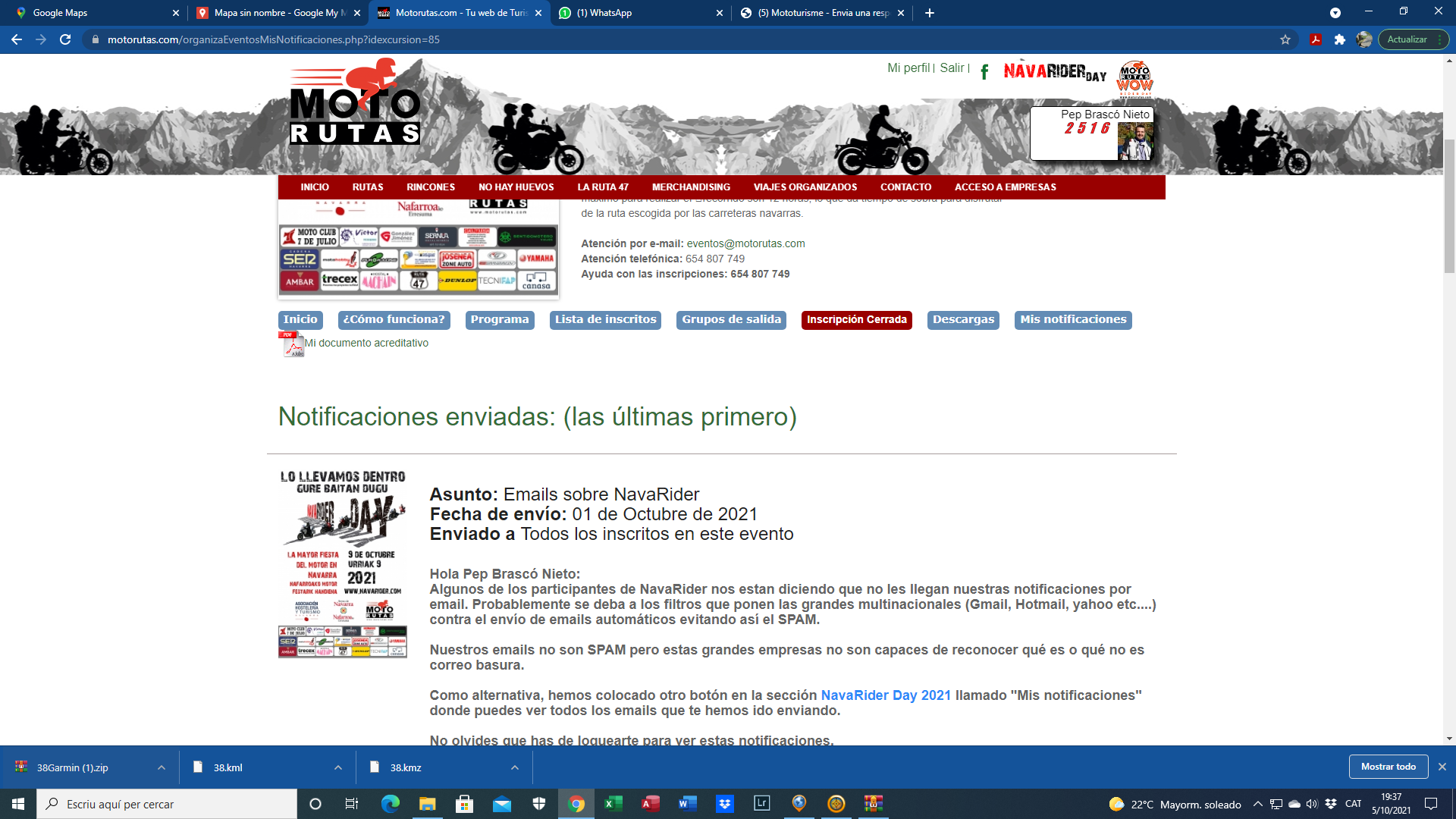Open the MERCHANDISING menu item
Viewport: 1456px width, 819px height.
(691, 187)
